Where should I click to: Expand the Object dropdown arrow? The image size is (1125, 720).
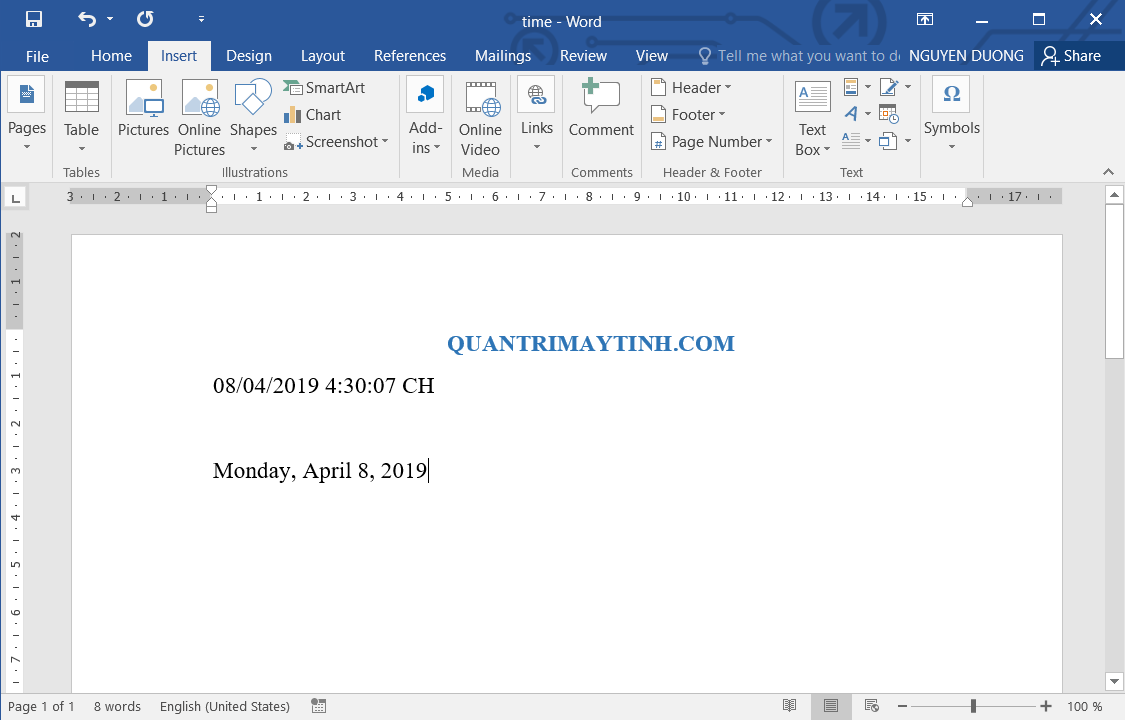coord(908,141)
